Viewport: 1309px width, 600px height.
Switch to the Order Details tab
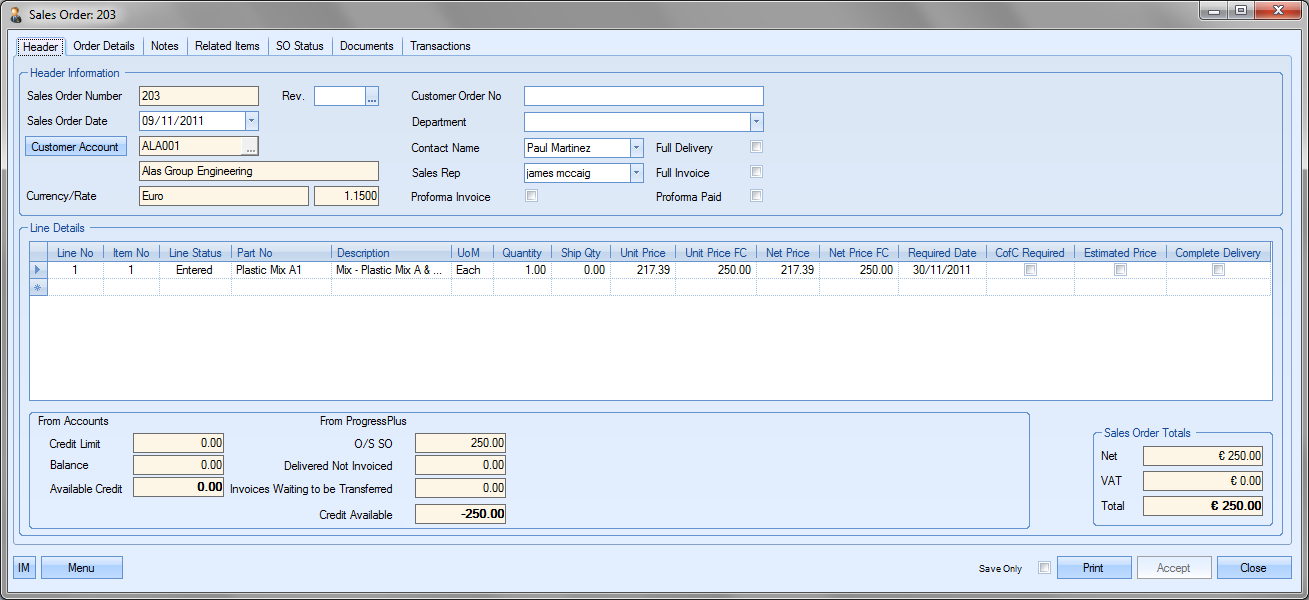click(x=104, y=46)
